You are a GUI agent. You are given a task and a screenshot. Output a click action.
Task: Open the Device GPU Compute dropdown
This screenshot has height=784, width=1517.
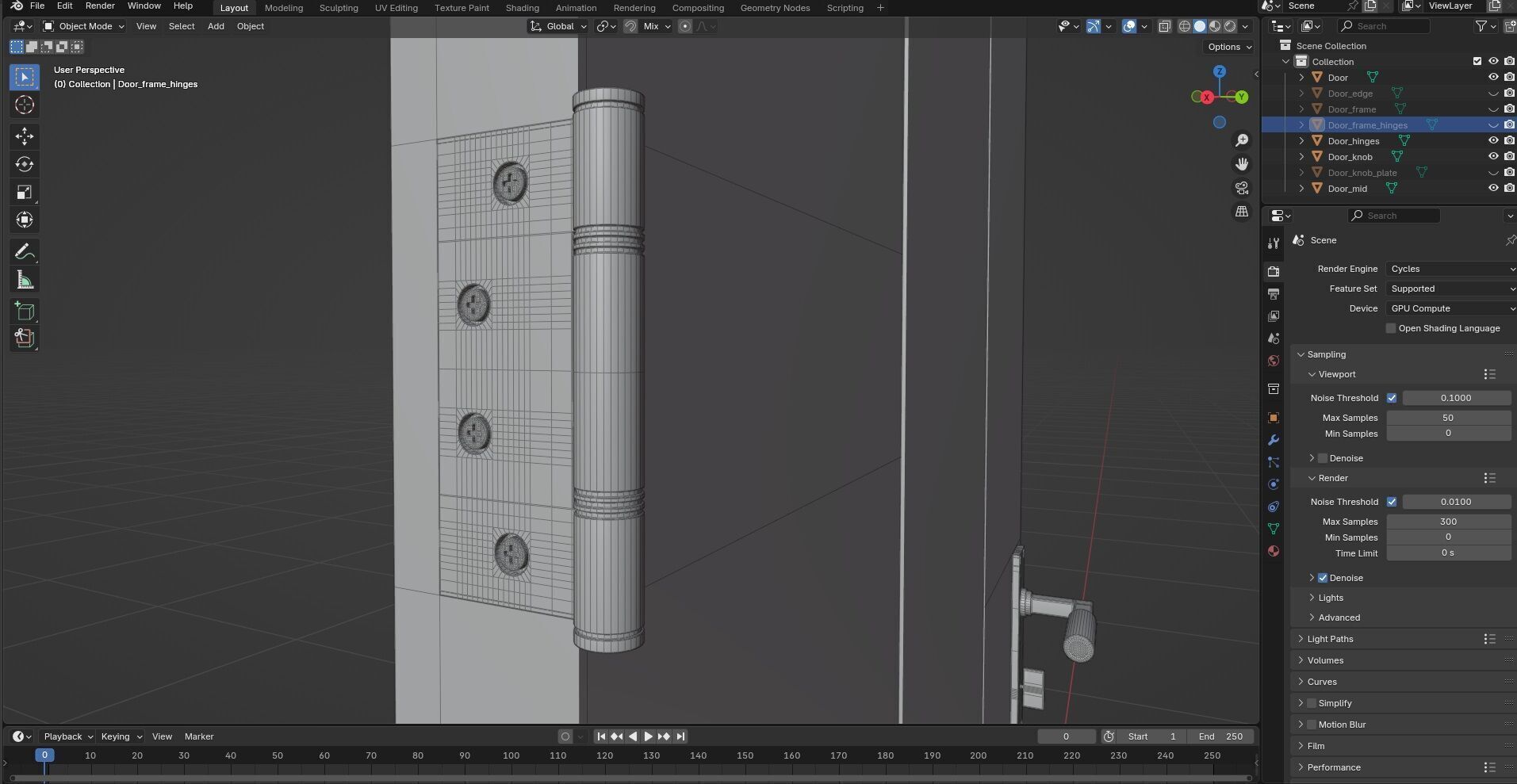click(1451, 308)
